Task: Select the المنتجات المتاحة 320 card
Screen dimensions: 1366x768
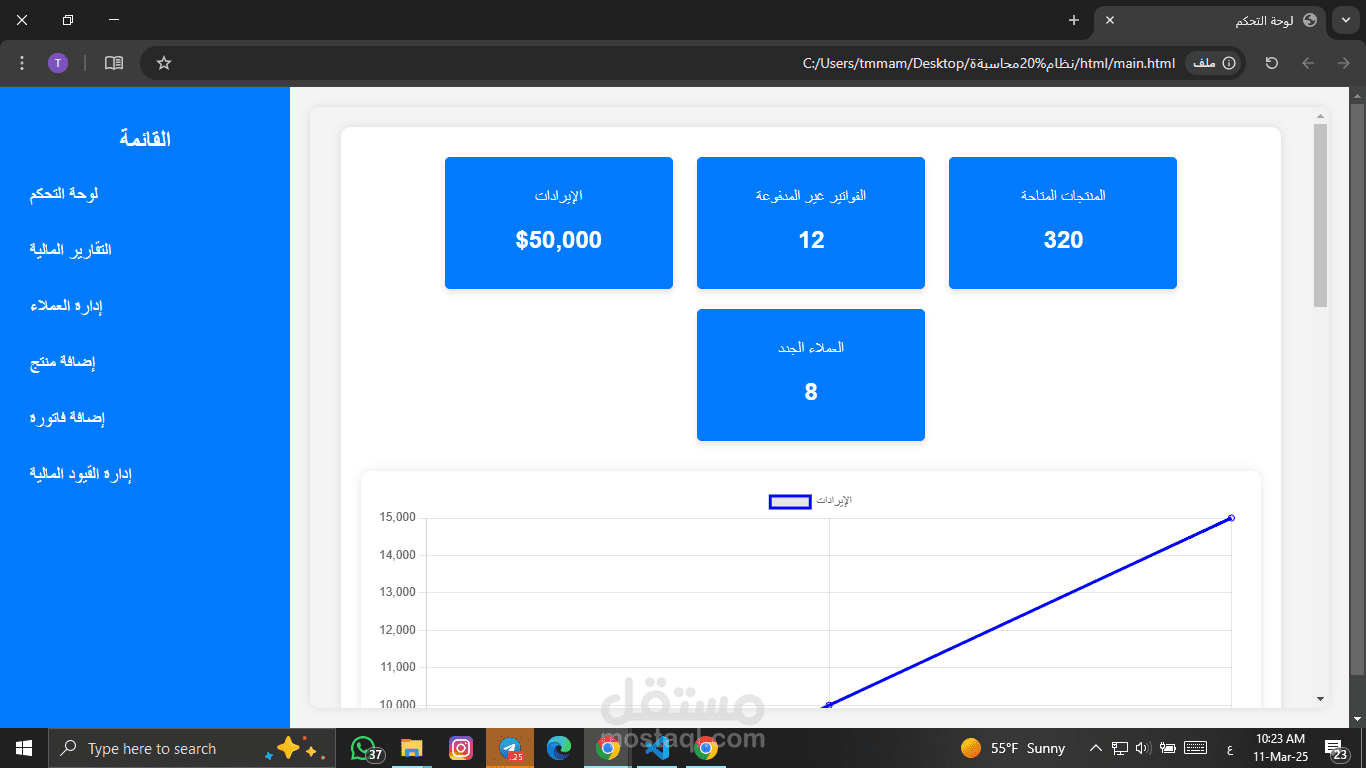Action: [x=1063, y=223]
